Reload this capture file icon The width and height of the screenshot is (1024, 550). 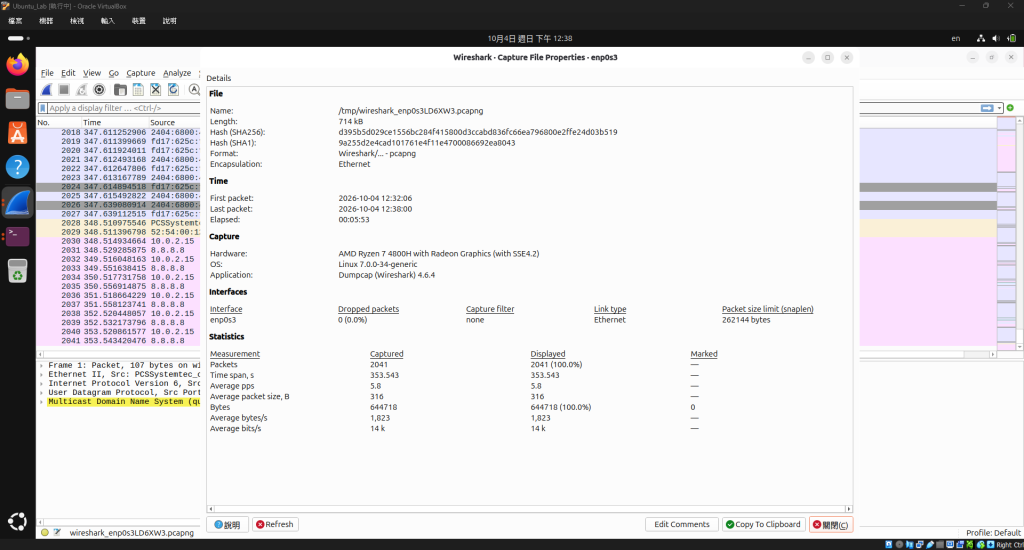[173, 90]
